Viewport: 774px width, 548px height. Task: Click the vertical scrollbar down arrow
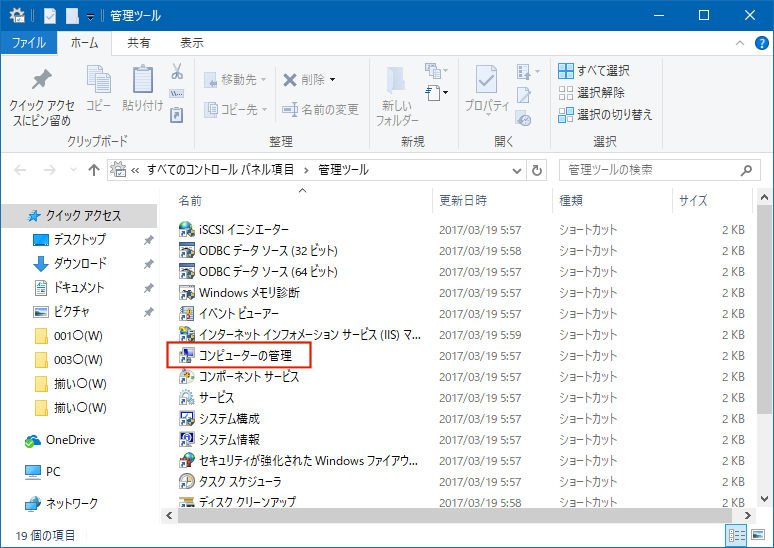764,499
